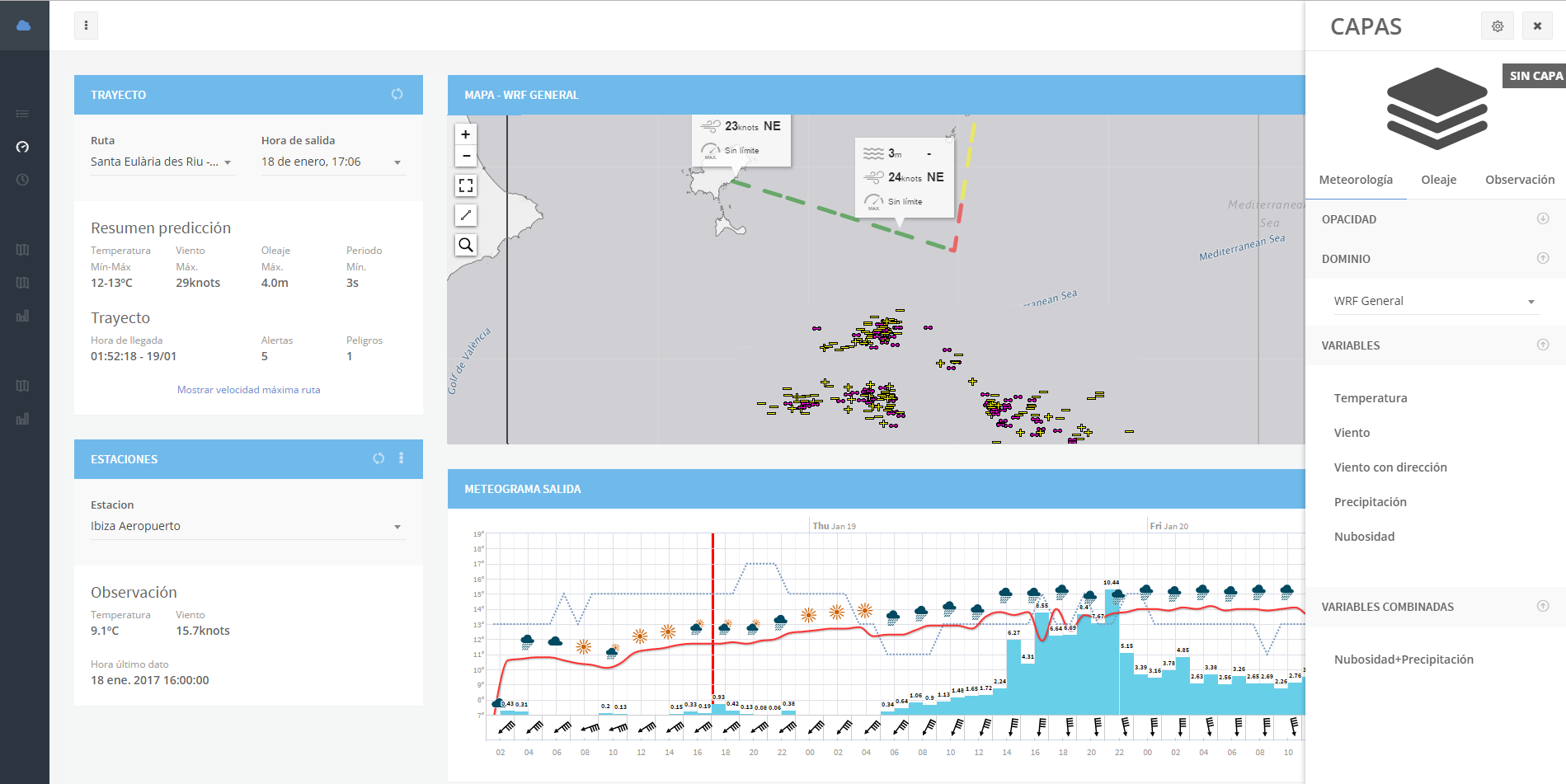
Task: Open the Ruta dropdown
Action: 162,162
